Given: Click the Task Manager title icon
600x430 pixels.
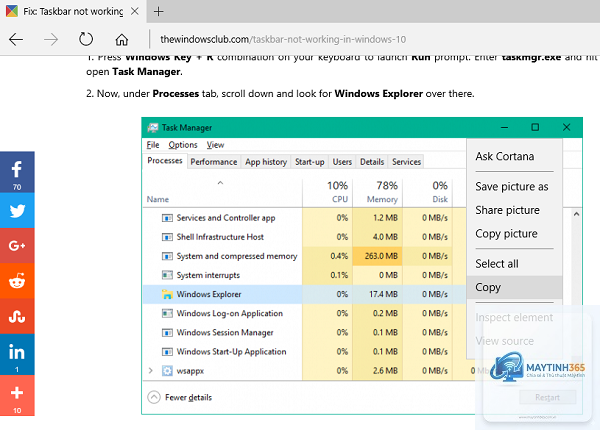Looking at the screenshot, I should (x=153, y=127).
